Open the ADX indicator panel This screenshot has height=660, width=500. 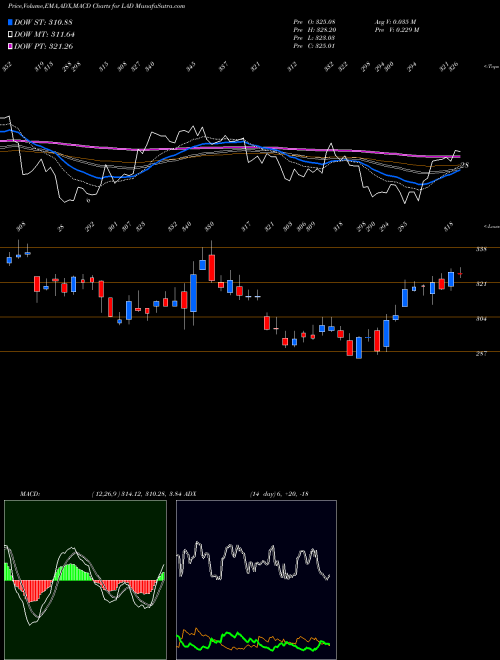click(x=256, y=580)
